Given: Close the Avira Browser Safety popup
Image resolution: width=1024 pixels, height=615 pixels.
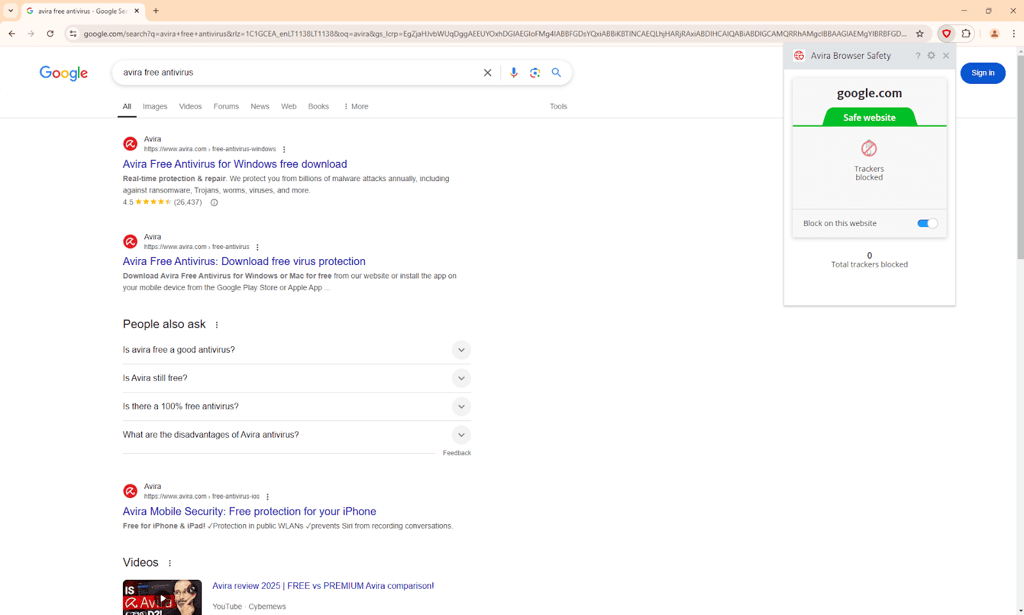Looking at the screenshot, I should click(x=946, y=55).
